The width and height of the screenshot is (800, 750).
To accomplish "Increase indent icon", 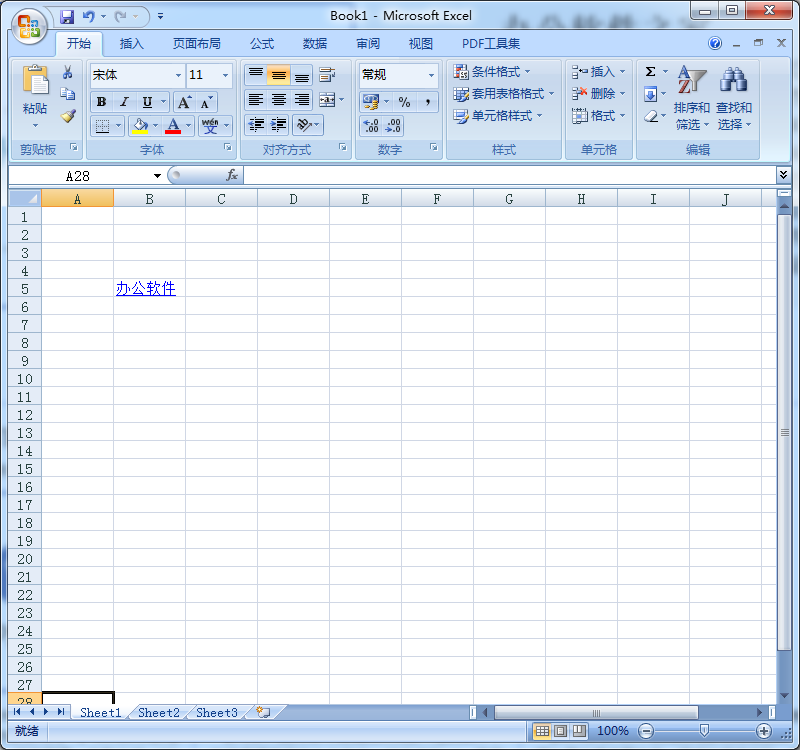I will click(279, 125).
